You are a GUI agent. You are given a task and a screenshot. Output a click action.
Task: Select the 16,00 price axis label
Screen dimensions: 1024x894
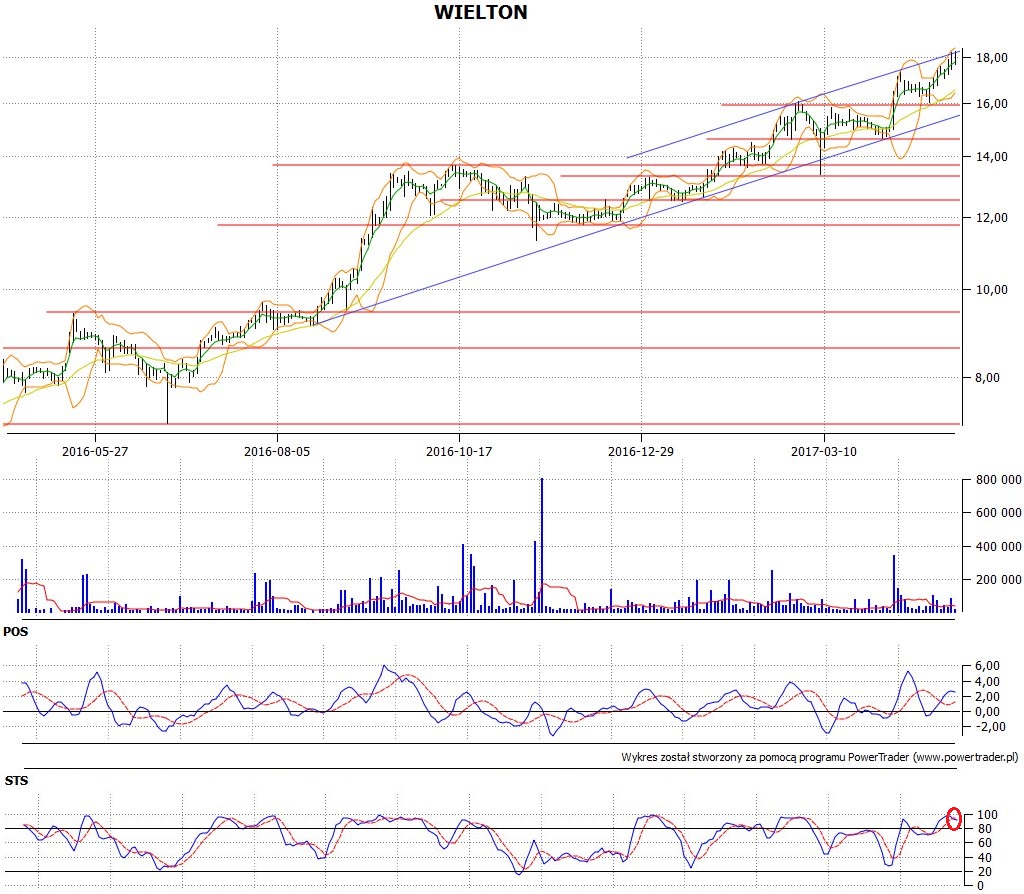(x=991, y=104)
